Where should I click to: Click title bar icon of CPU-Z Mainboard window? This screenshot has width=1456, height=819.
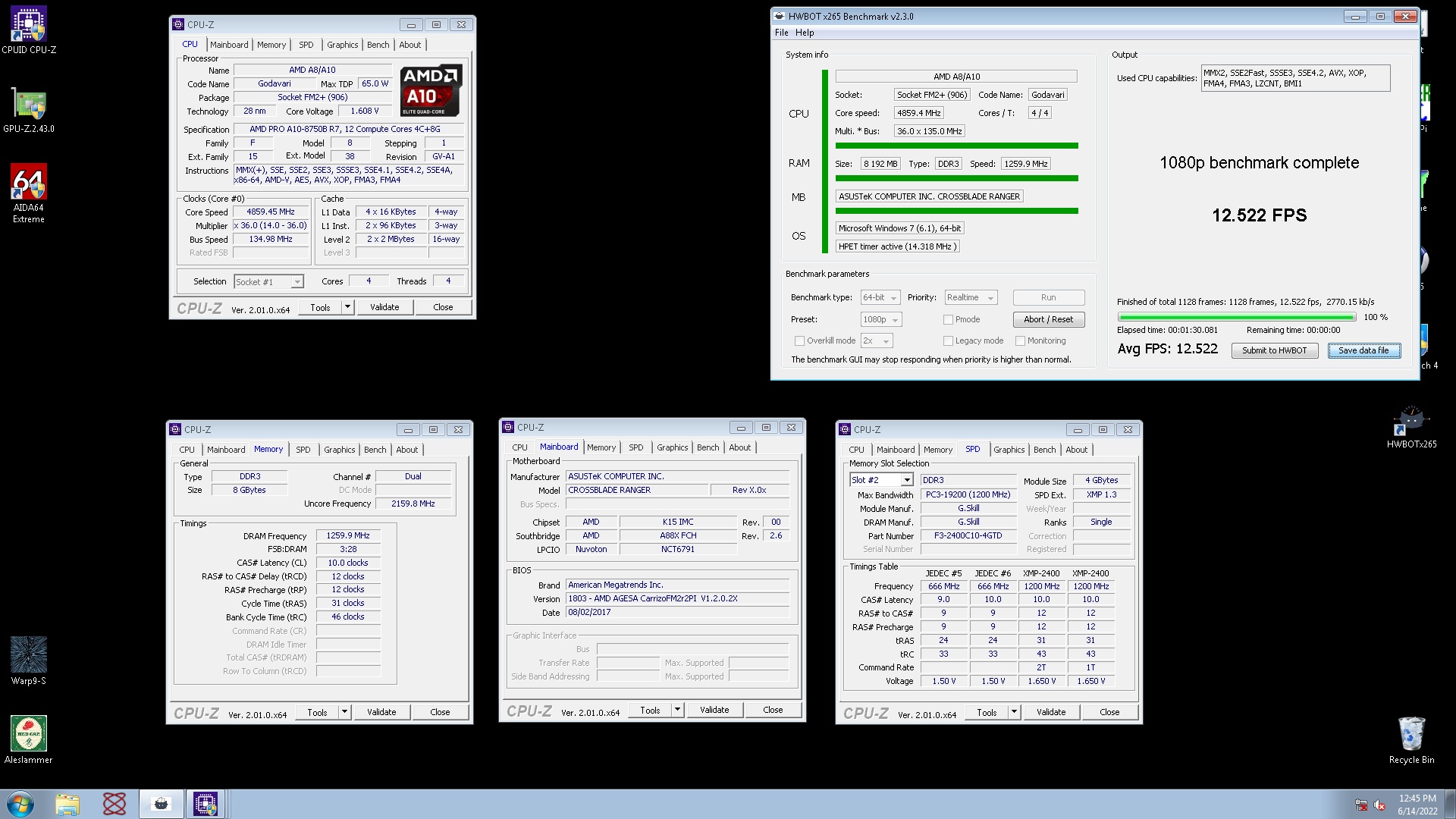coord(508,428)
